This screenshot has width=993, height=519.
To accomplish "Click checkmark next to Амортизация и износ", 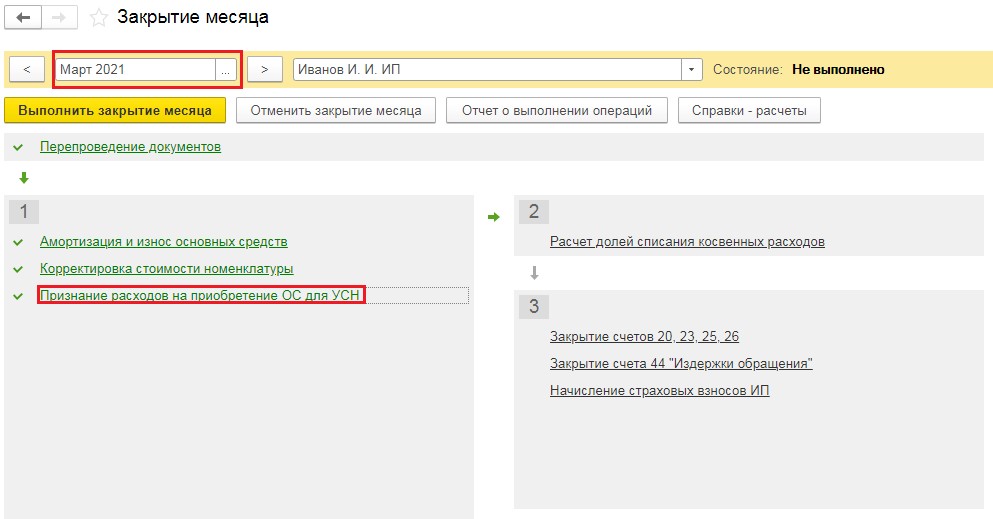I will pos(18,242).
